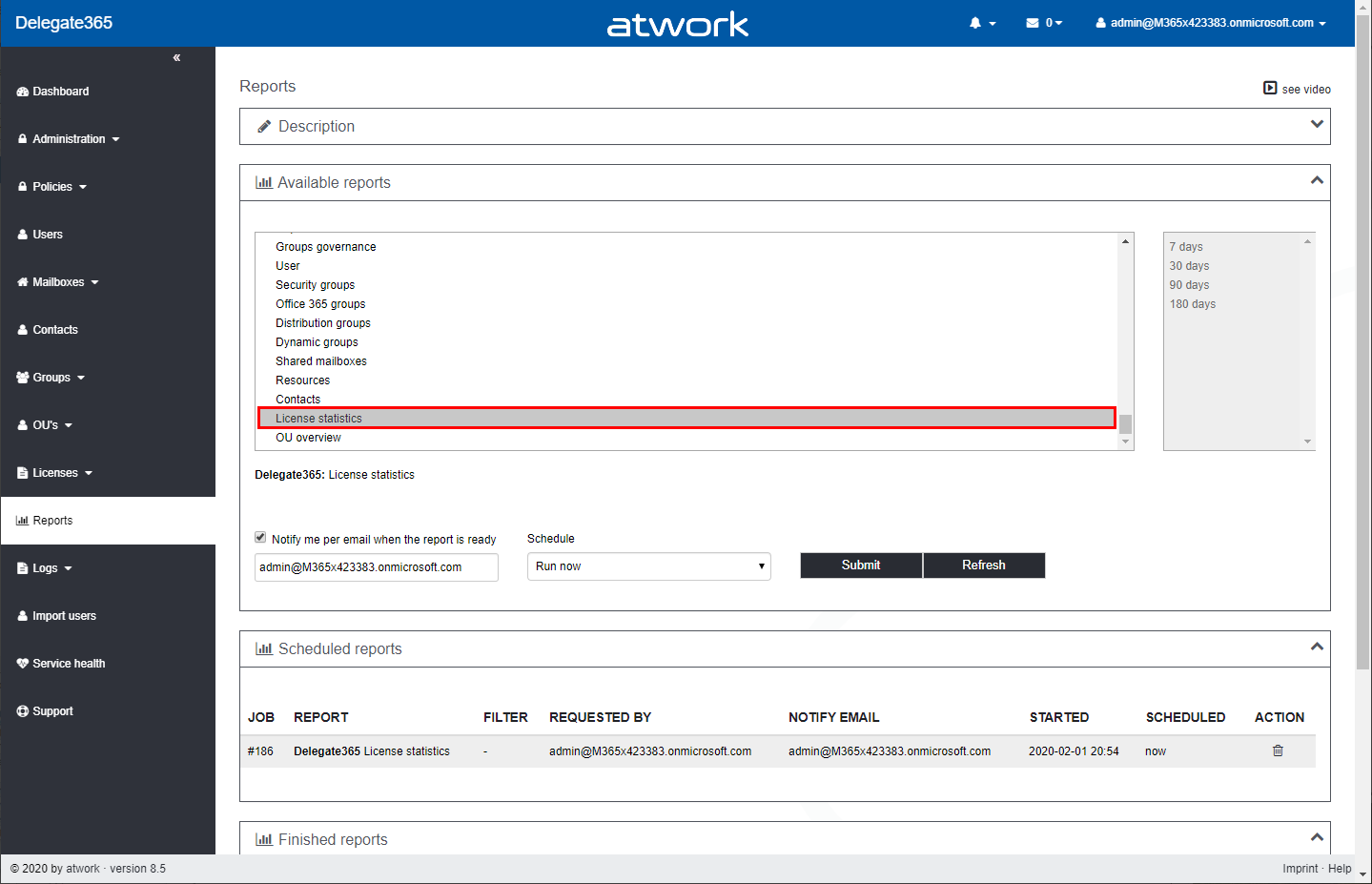1372x884 pixels.
Task: Click the see video play icon
Action: point(1270,89)
